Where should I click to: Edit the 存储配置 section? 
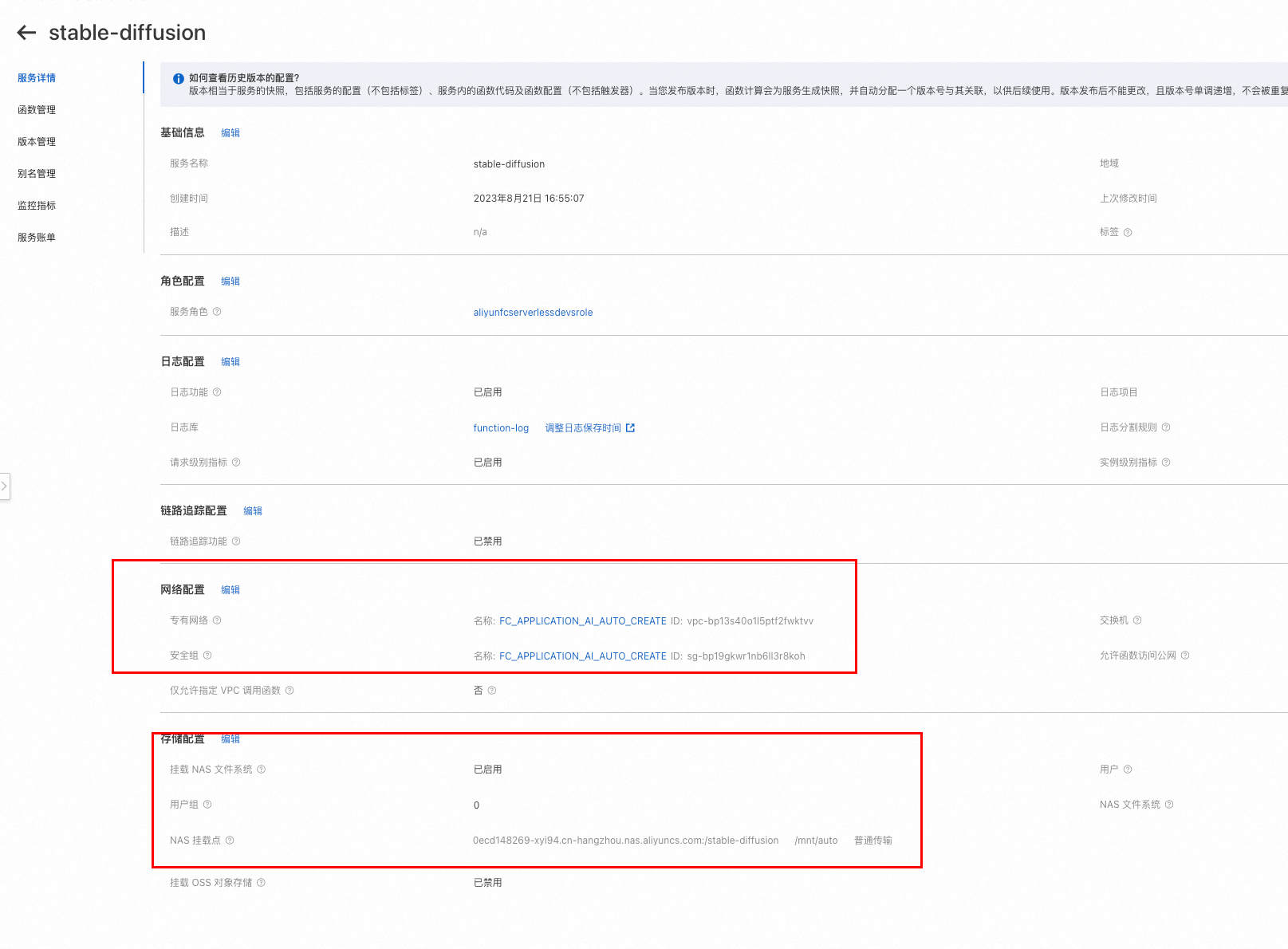(x=230, y=739)
